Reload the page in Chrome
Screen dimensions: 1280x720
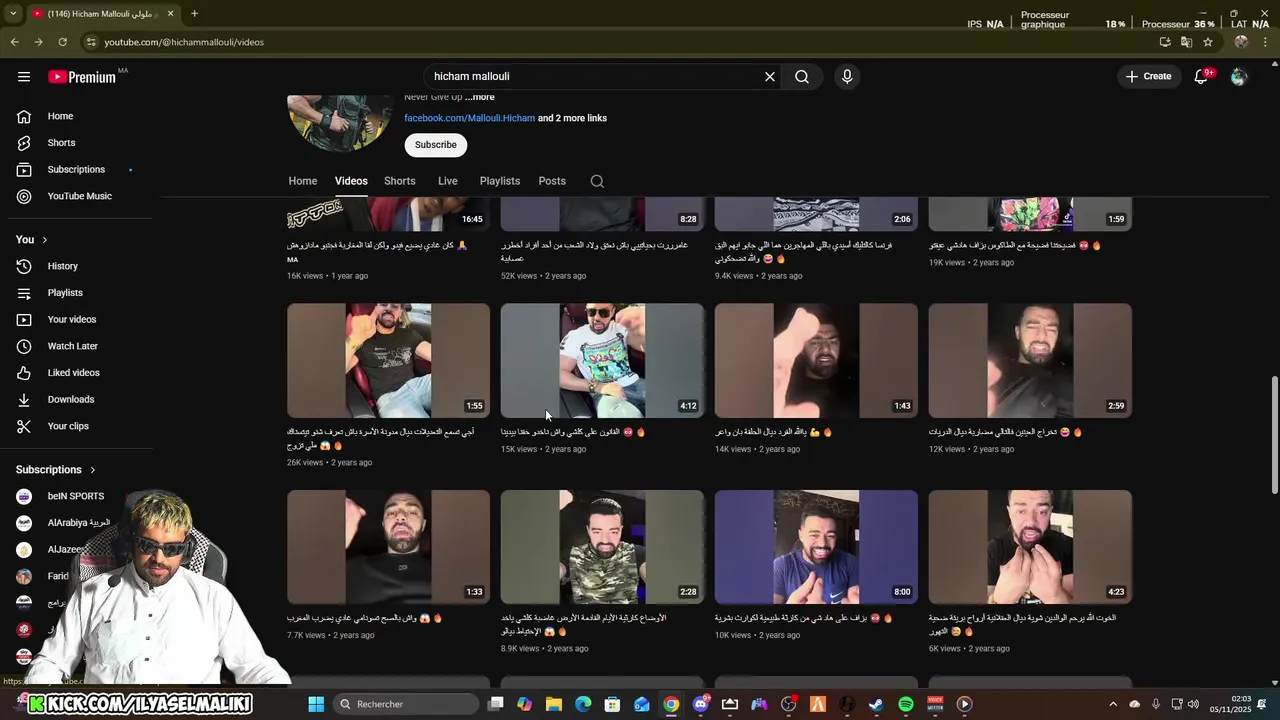[62, 42]
